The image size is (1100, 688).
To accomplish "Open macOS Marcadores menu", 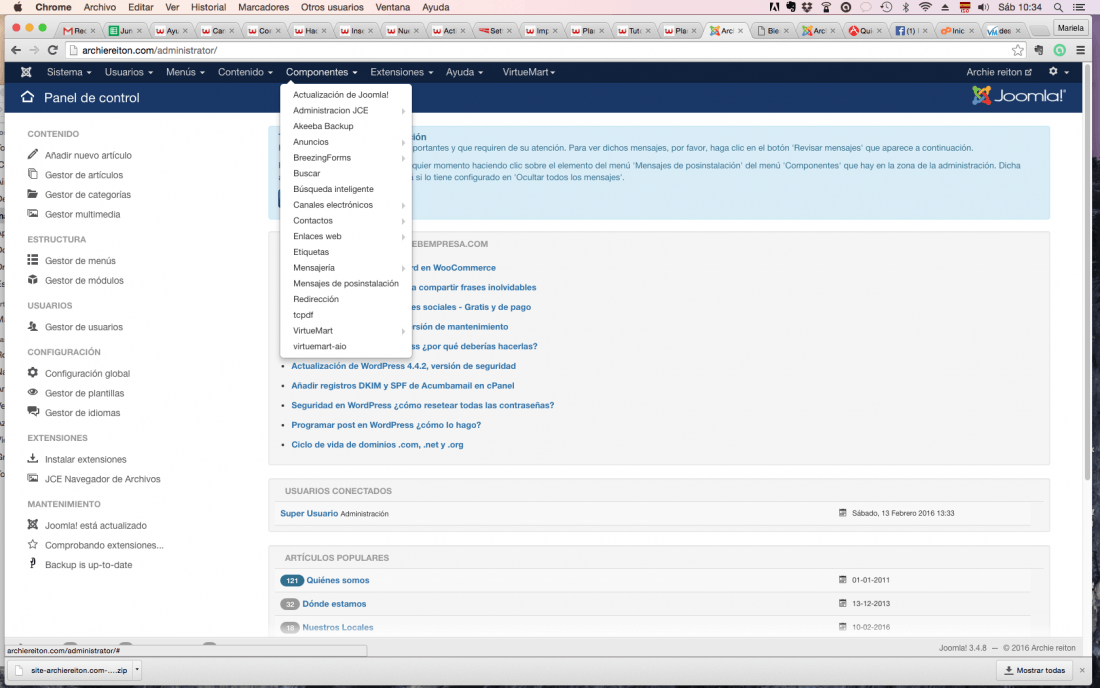I will [x=263, y=7].
